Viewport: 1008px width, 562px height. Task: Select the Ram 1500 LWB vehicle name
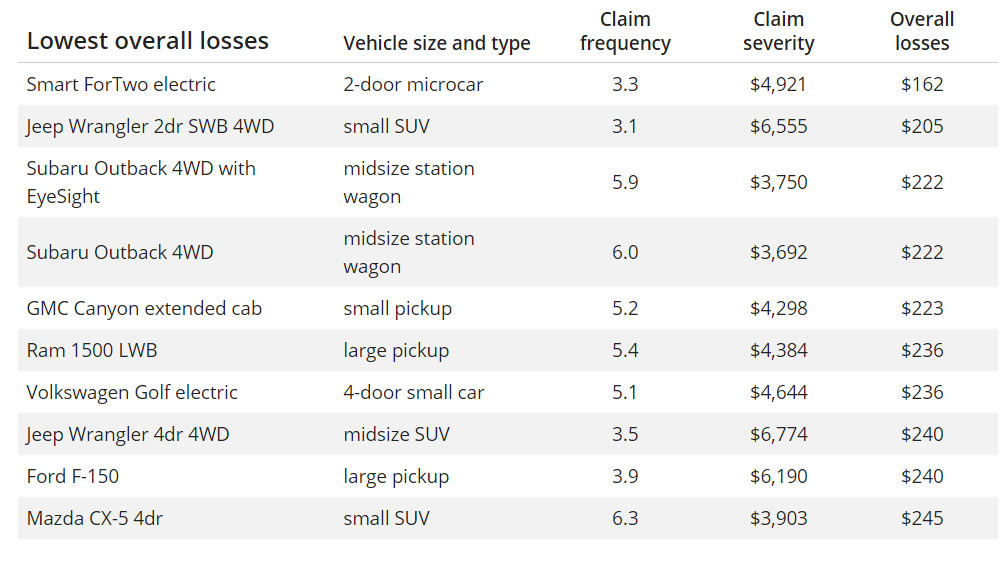pos(92,350)
